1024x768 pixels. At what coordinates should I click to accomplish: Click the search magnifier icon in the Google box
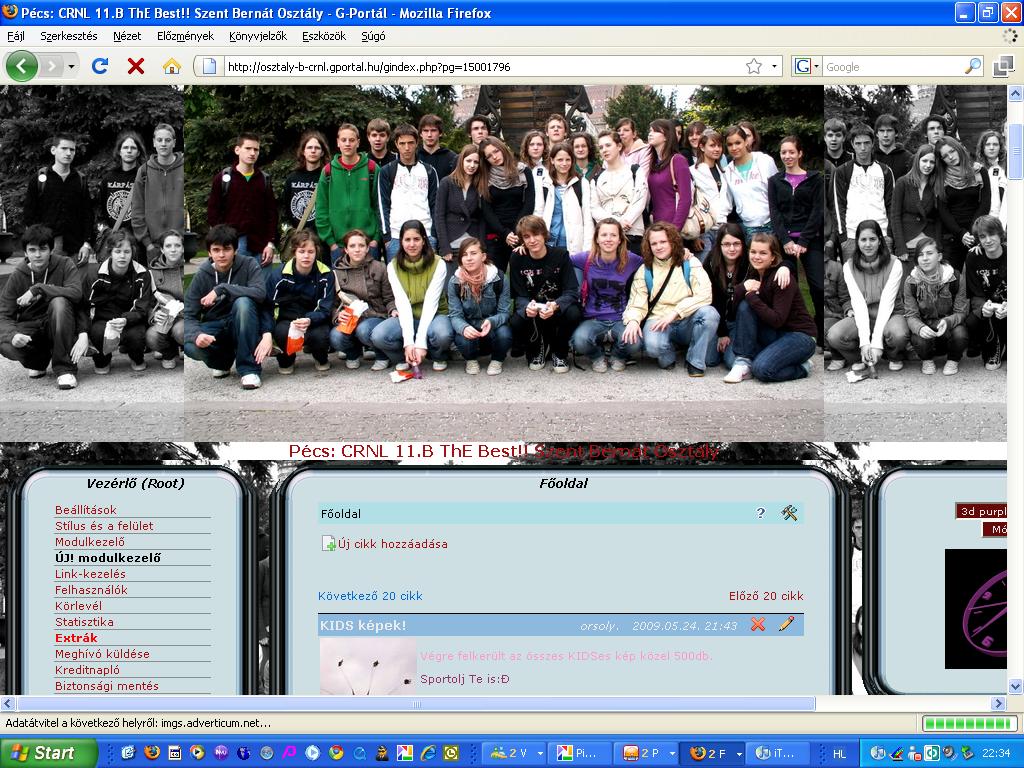972,66
